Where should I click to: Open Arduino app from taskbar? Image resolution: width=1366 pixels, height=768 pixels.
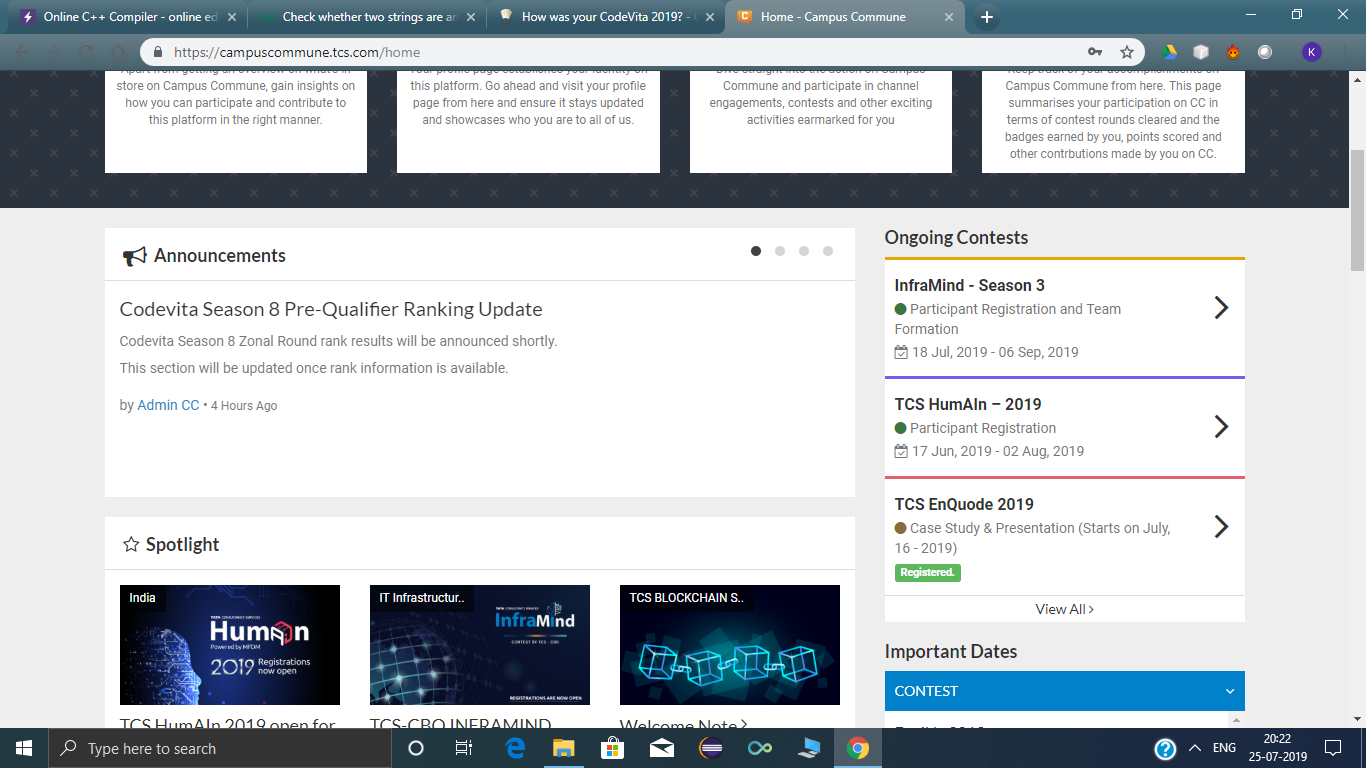click(760, 748)
